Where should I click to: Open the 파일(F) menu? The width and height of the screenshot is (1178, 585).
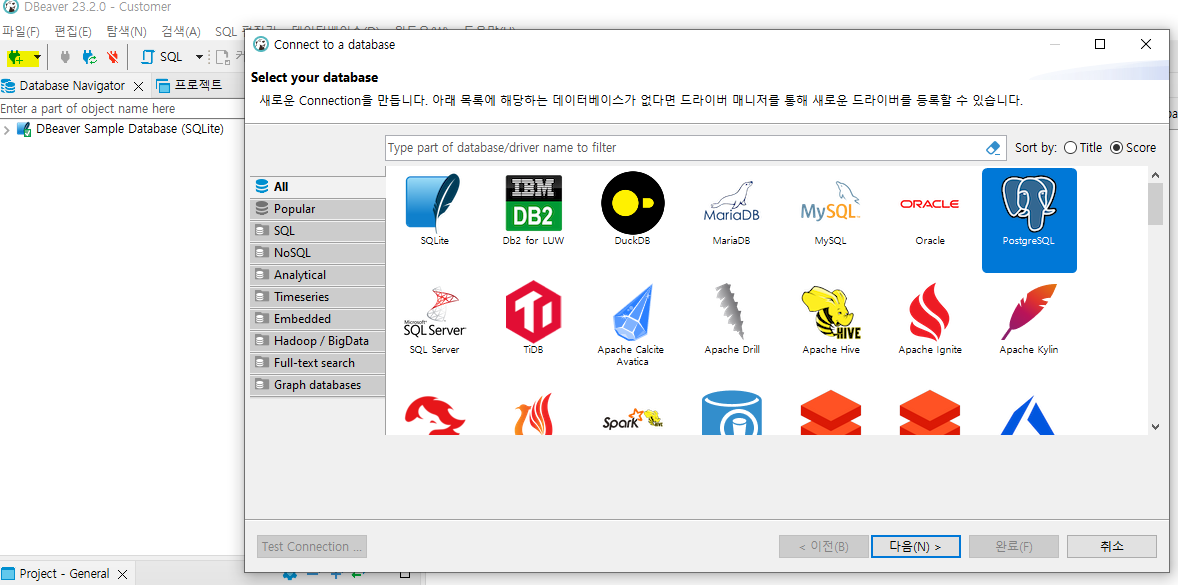point(20,32)
